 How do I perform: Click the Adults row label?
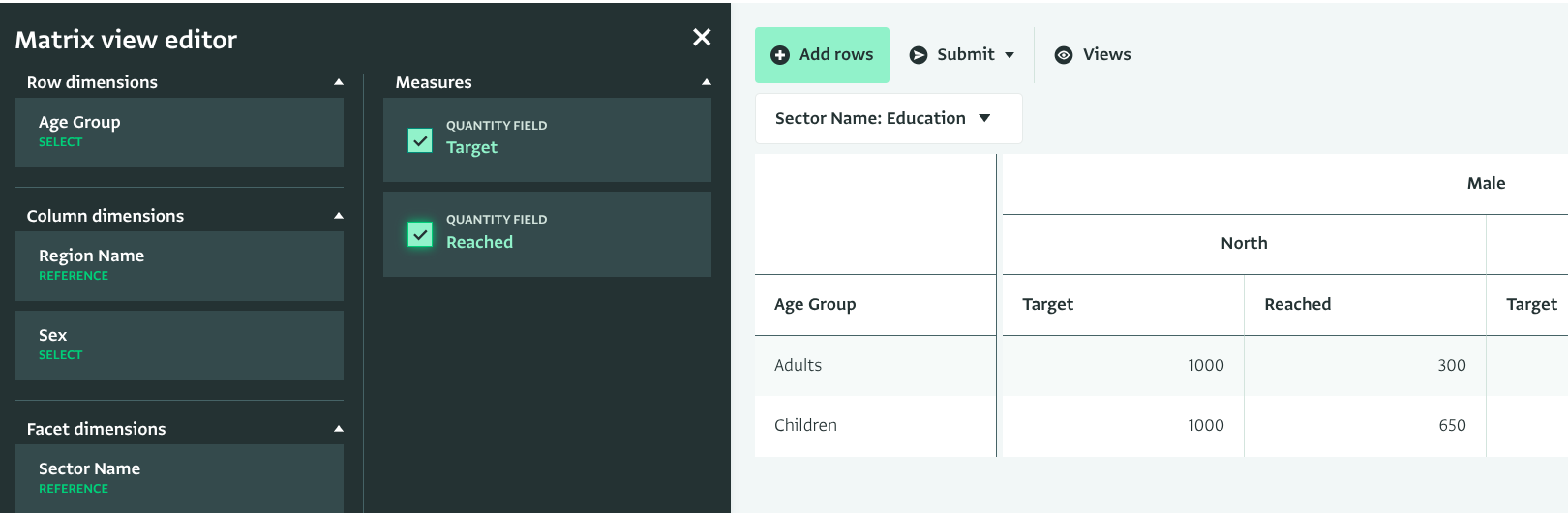(x=799, y=365)
